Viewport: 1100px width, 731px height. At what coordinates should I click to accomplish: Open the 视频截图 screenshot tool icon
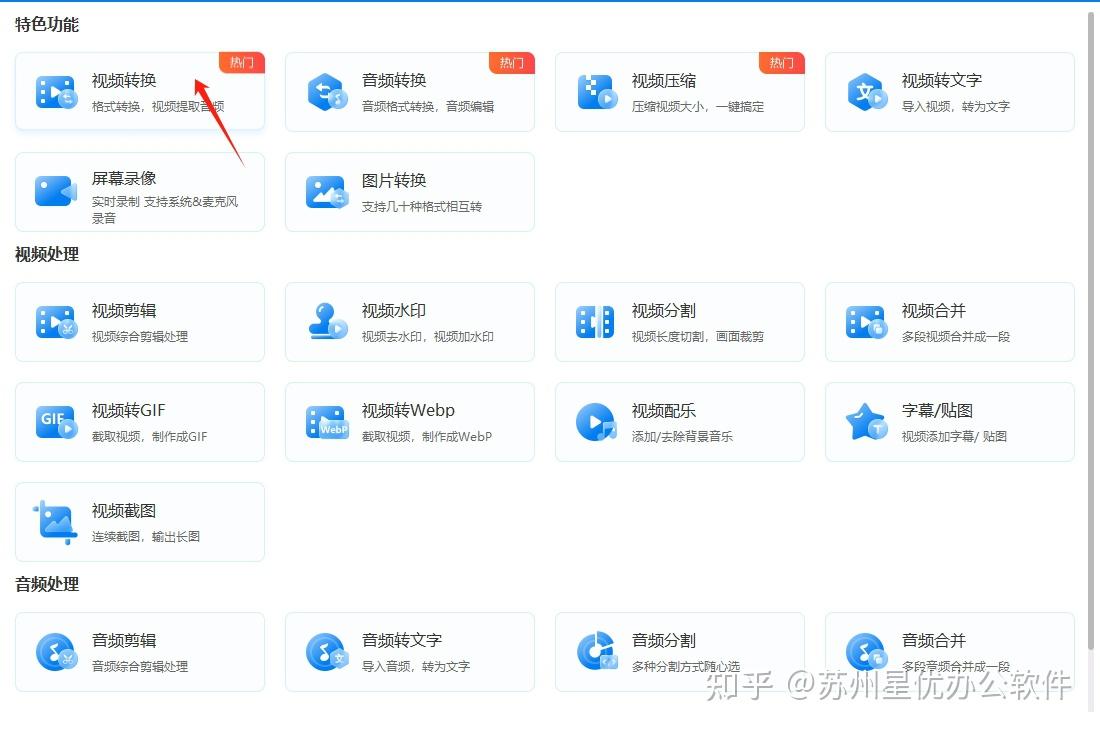pyautogui.click(x=55, y=521)
